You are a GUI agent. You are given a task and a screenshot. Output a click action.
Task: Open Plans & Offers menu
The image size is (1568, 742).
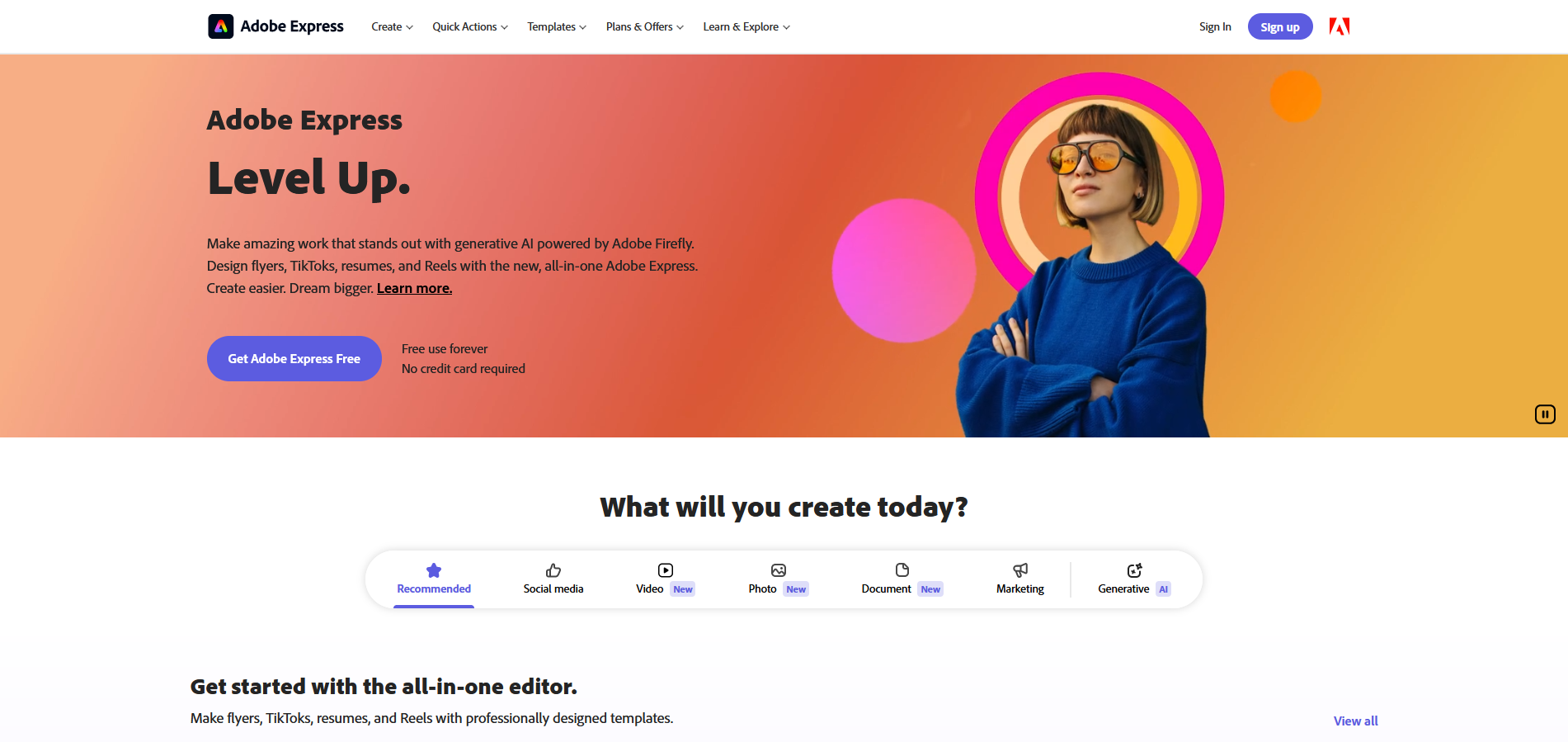pos(645,27)
